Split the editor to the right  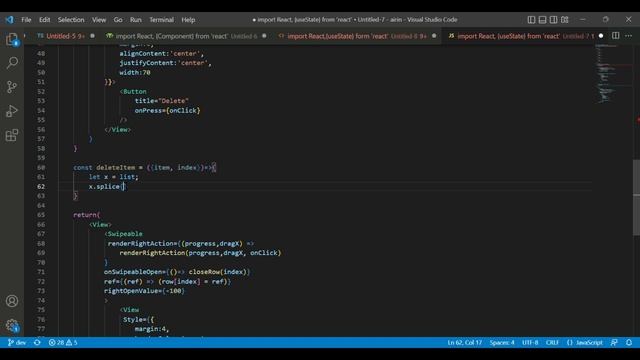[616, 36]
